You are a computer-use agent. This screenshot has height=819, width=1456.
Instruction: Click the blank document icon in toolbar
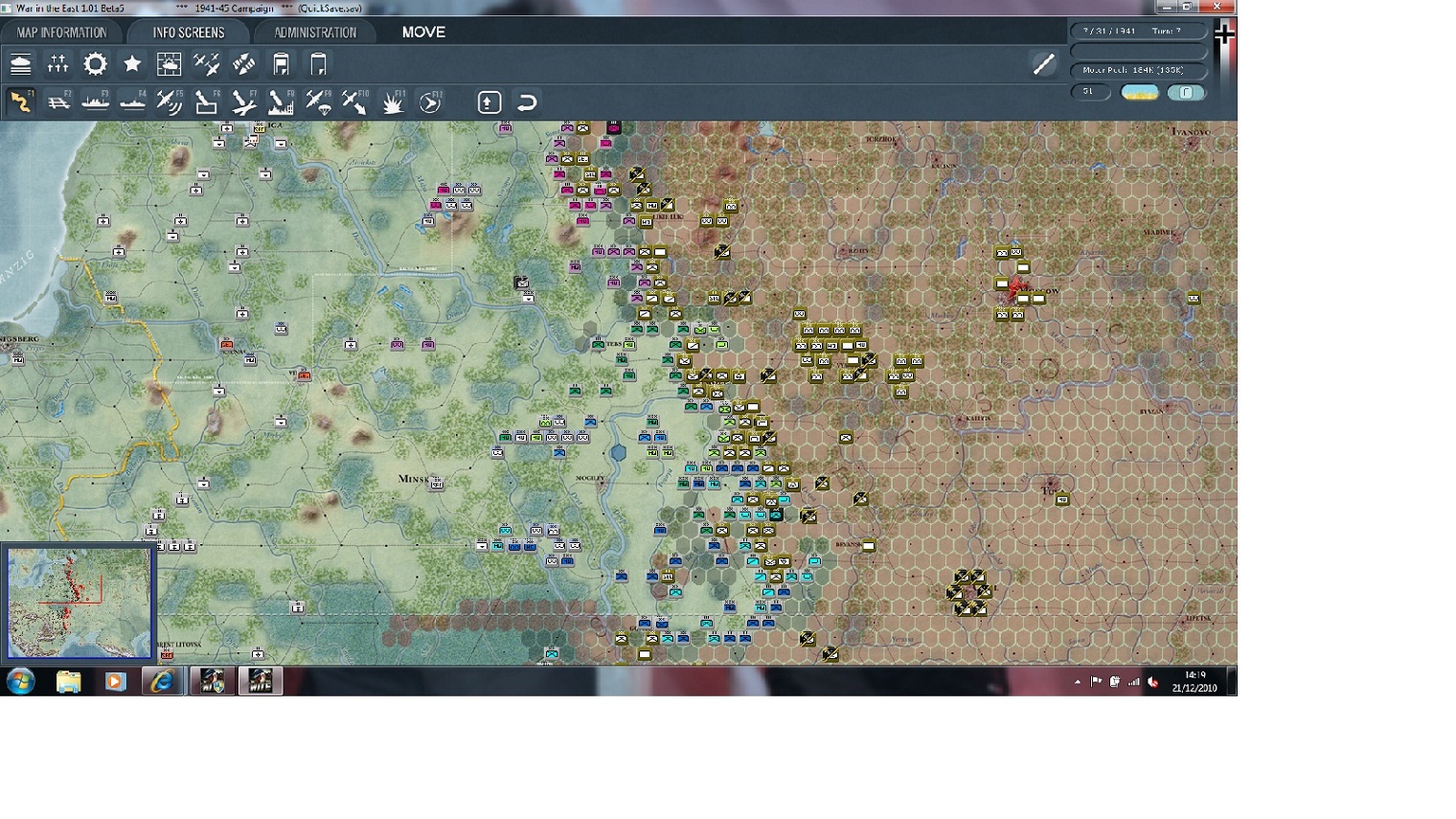pyautogui.click(x=318, y=64)
